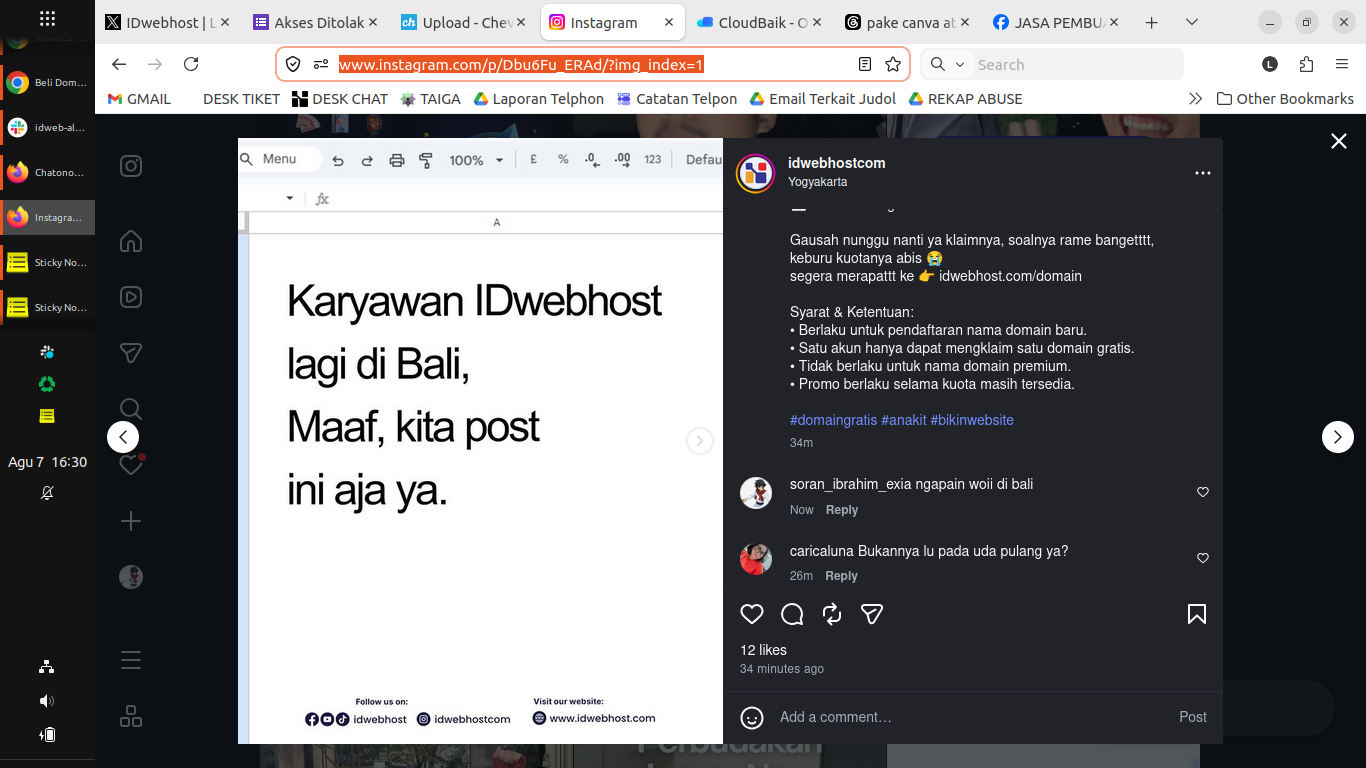
Task: Switch to Akses Ditolak tab
Action: pyautogui.click(x=315, y=22)
